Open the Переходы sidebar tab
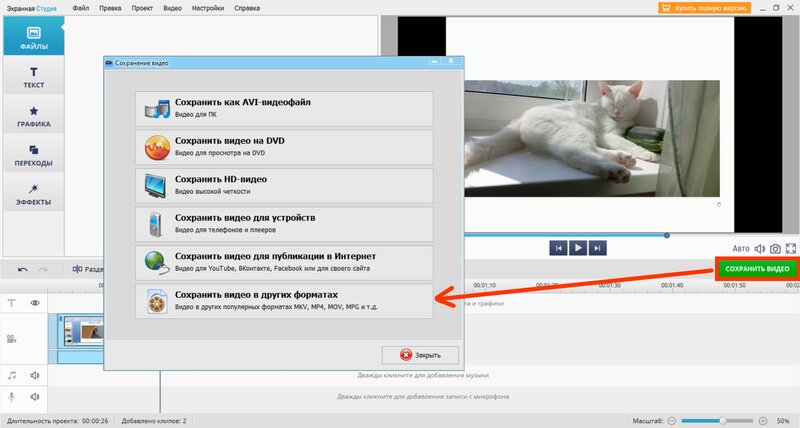 (x=34, y=154)
